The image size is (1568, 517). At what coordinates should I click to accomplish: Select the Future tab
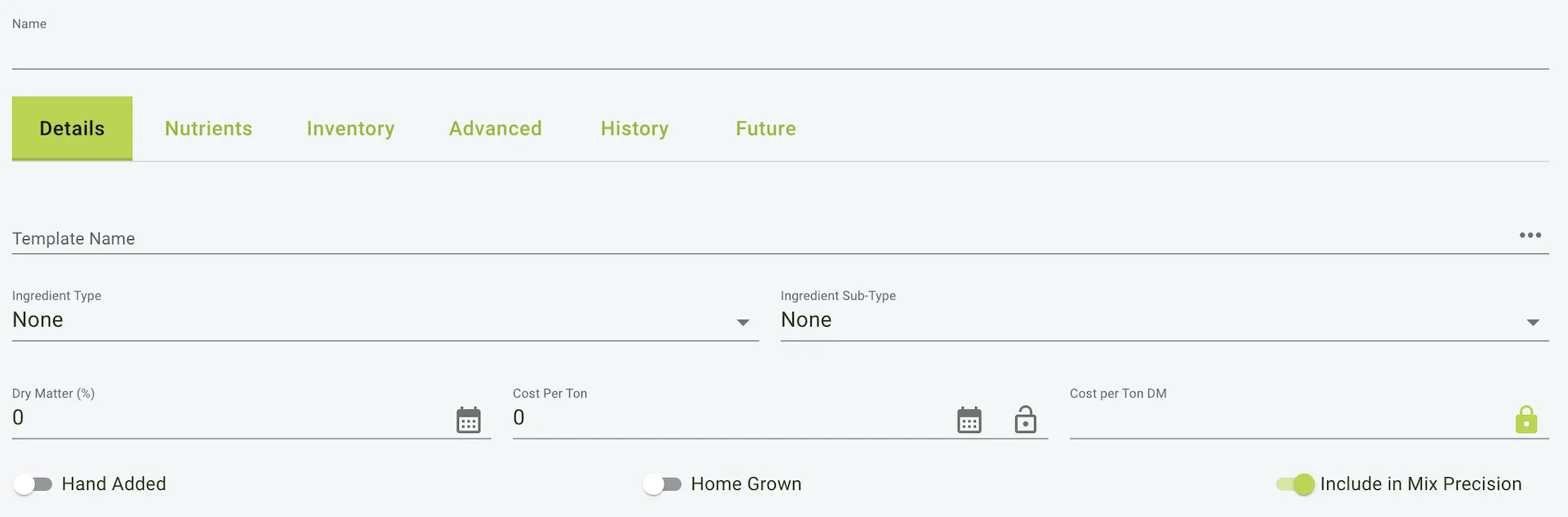(x=764, y=128)
